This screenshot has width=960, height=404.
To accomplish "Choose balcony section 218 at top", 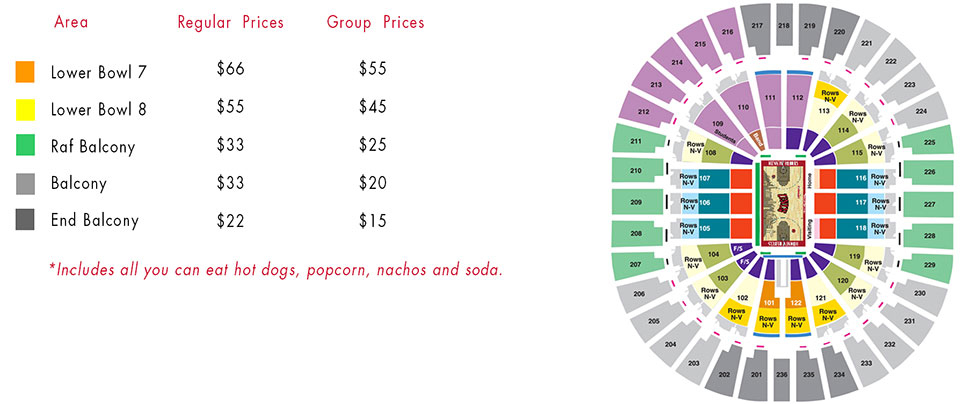I will [x=784, y=24].
